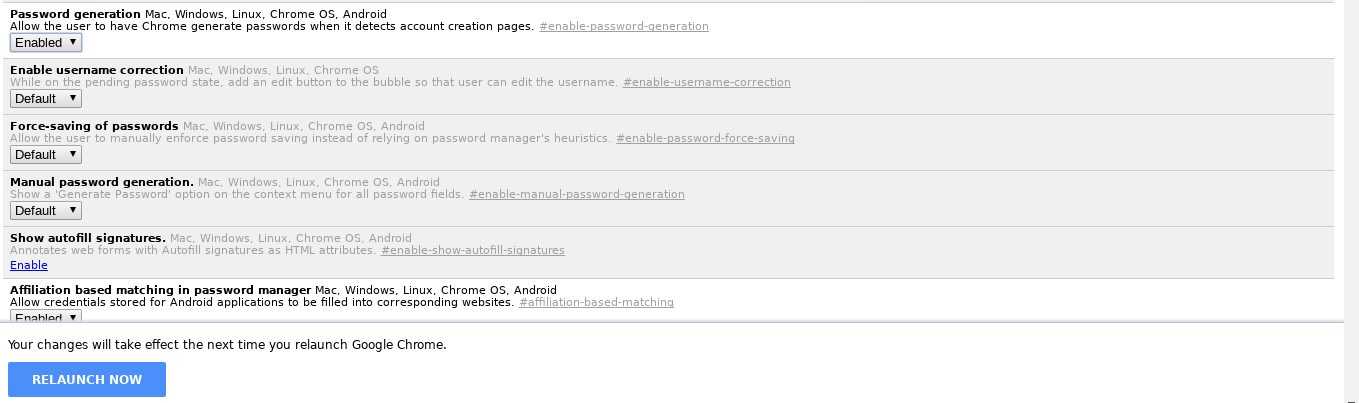This screenshot has height=403, width=1359.
Task: Click the #affiliation-based-matching link
Action: [596, 302]
